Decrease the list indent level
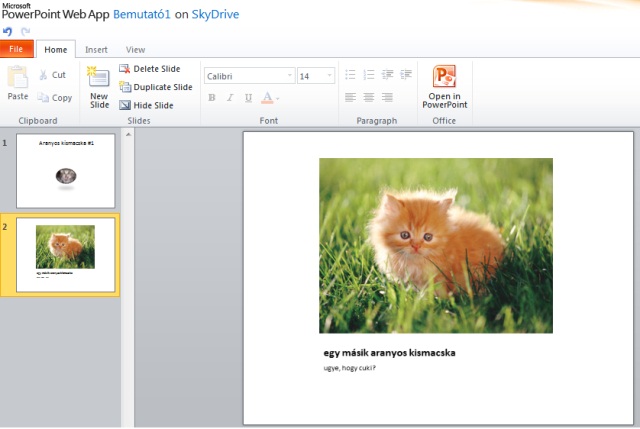This screenshot has width=640, height=429. click(x=387, y=74)
